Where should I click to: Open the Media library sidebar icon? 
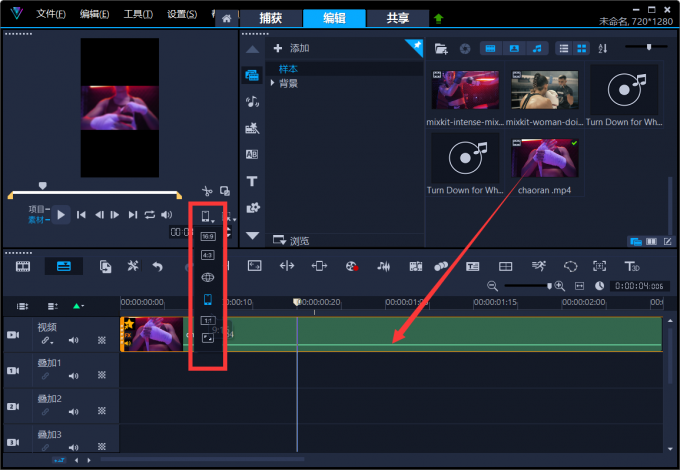click(x=252, y=75)
